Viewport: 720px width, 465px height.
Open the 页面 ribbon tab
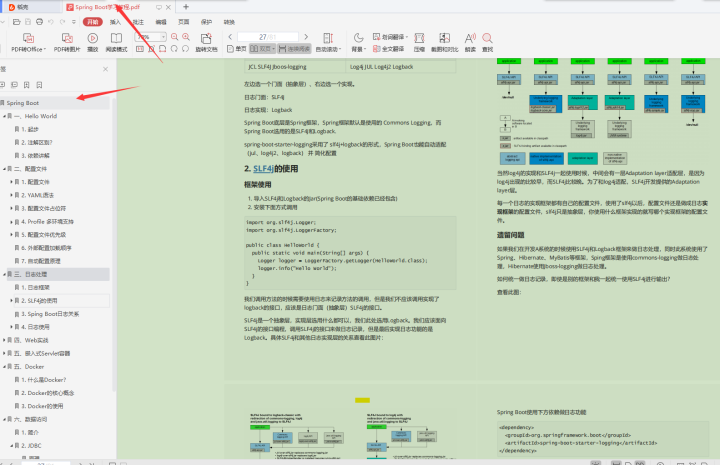[x=184, y=22]
